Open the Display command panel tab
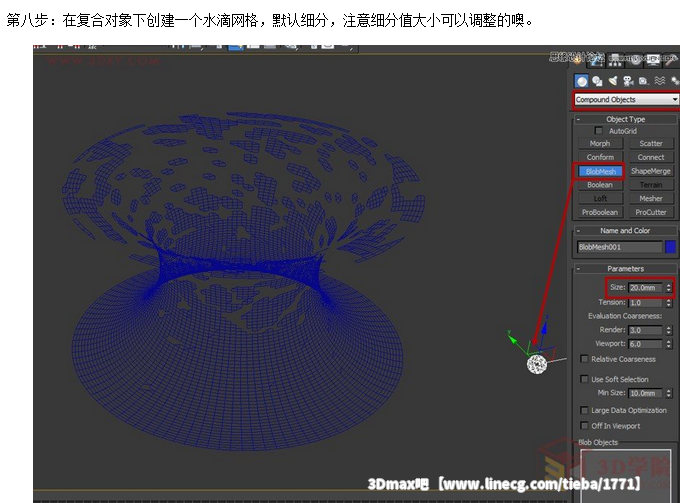Screen dimensions: 680x503 (653, 60)
